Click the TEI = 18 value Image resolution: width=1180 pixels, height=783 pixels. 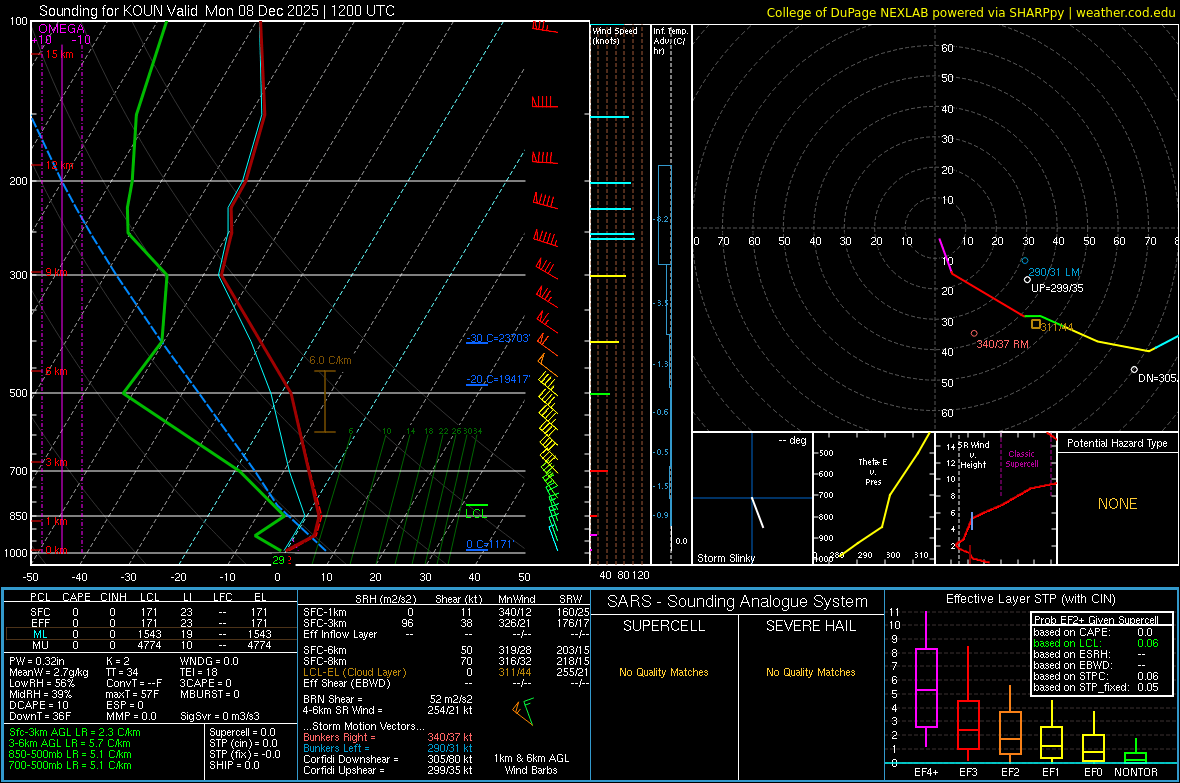[x=199, y=672]
